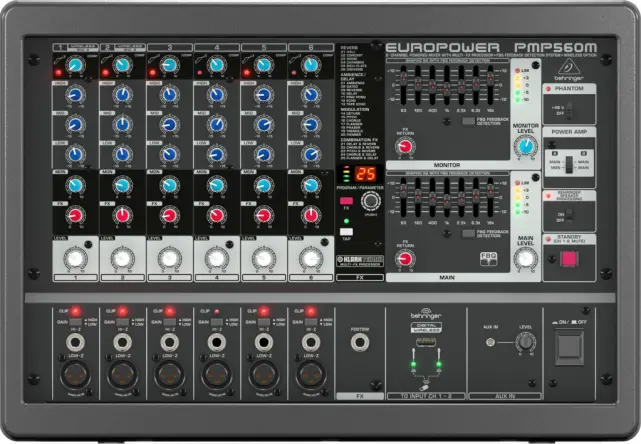Click the AUX IN mini jack
The height and width of the screenshot is (444, 641).
click(x=490, y=342)
